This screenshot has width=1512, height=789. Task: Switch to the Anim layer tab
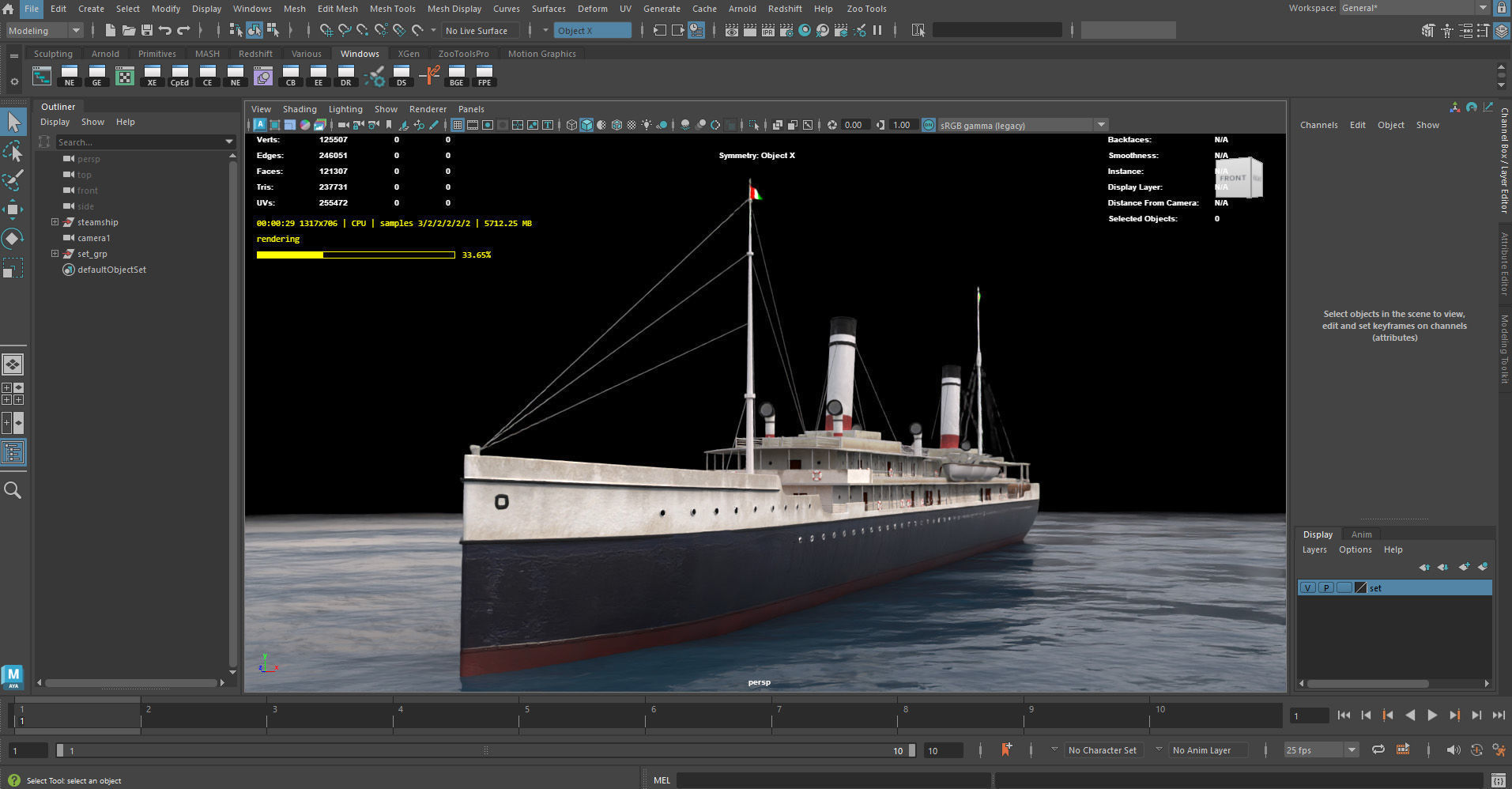pos(1361,534)
